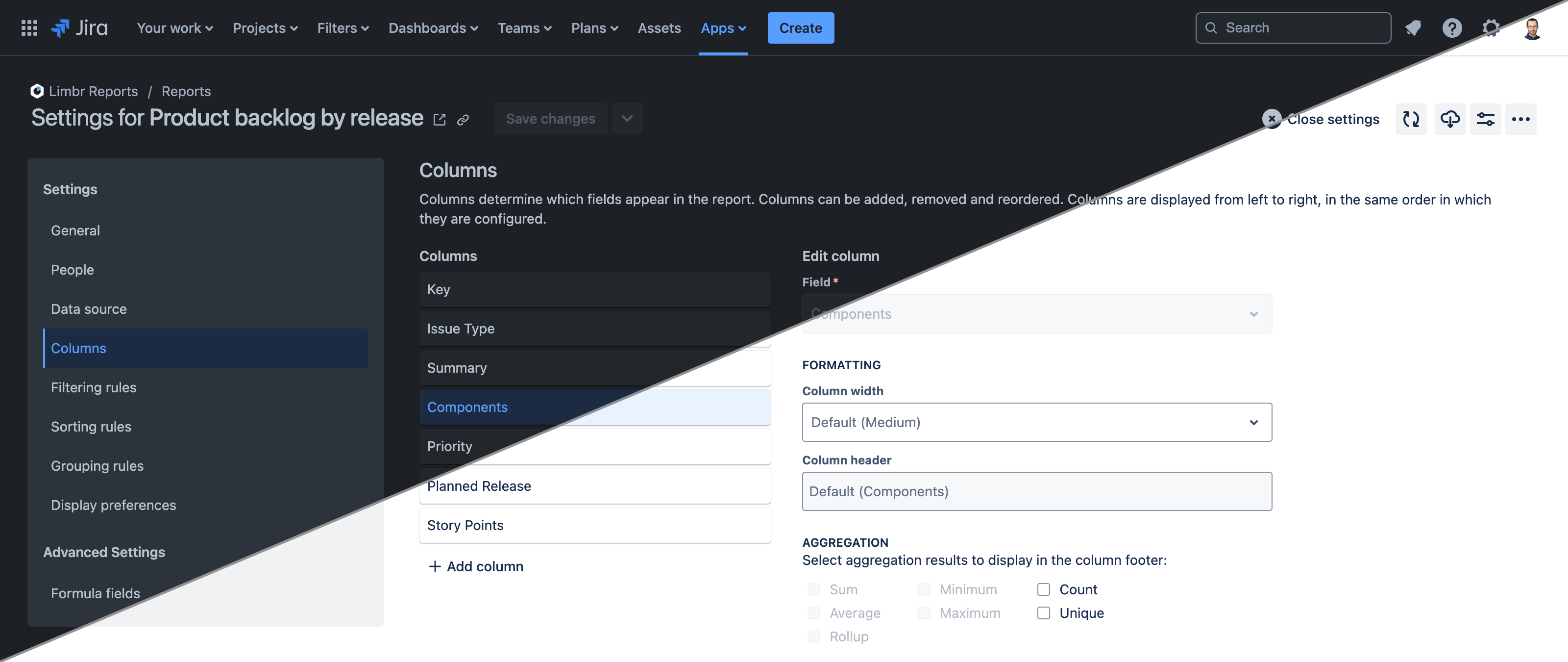Click Add column text below list
The image size is (1568, 662).
tap(485, 566)
